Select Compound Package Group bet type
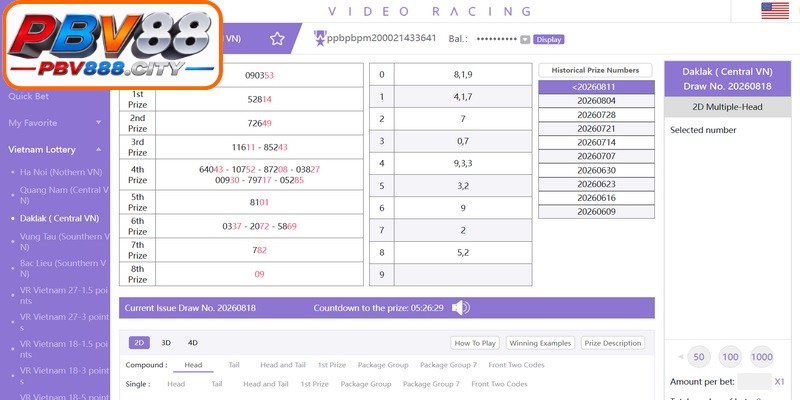The width and height of the screenshot is (800, 400). tap(383, 365)
